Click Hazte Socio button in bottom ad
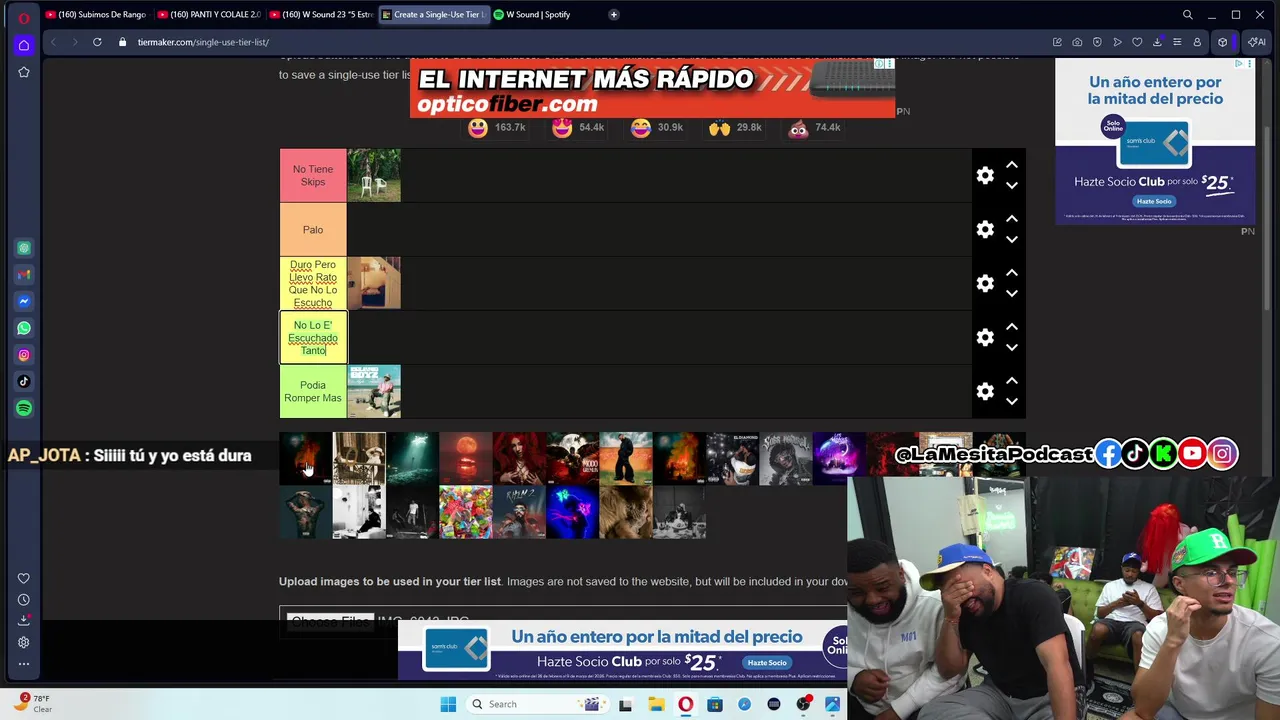This screenshot has width=1280, height=720. click(767, 663)
